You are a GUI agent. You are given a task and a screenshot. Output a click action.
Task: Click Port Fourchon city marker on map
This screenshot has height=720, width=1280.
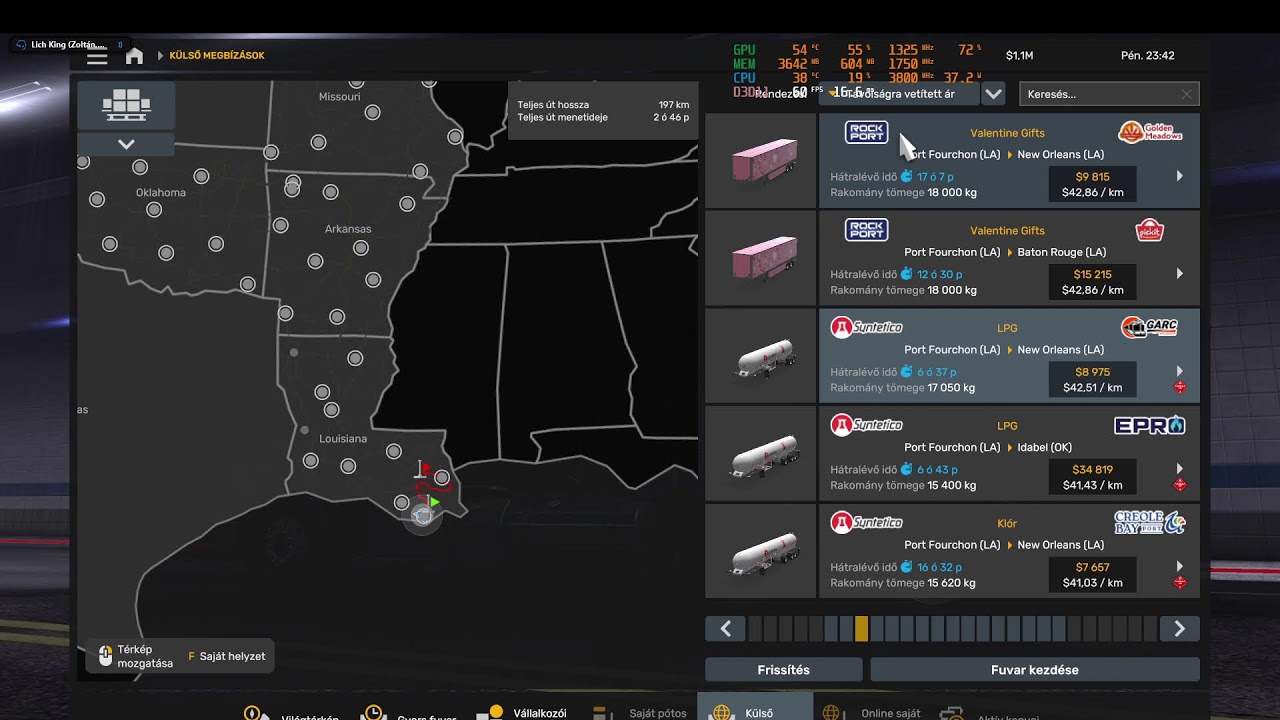[423, 515]
